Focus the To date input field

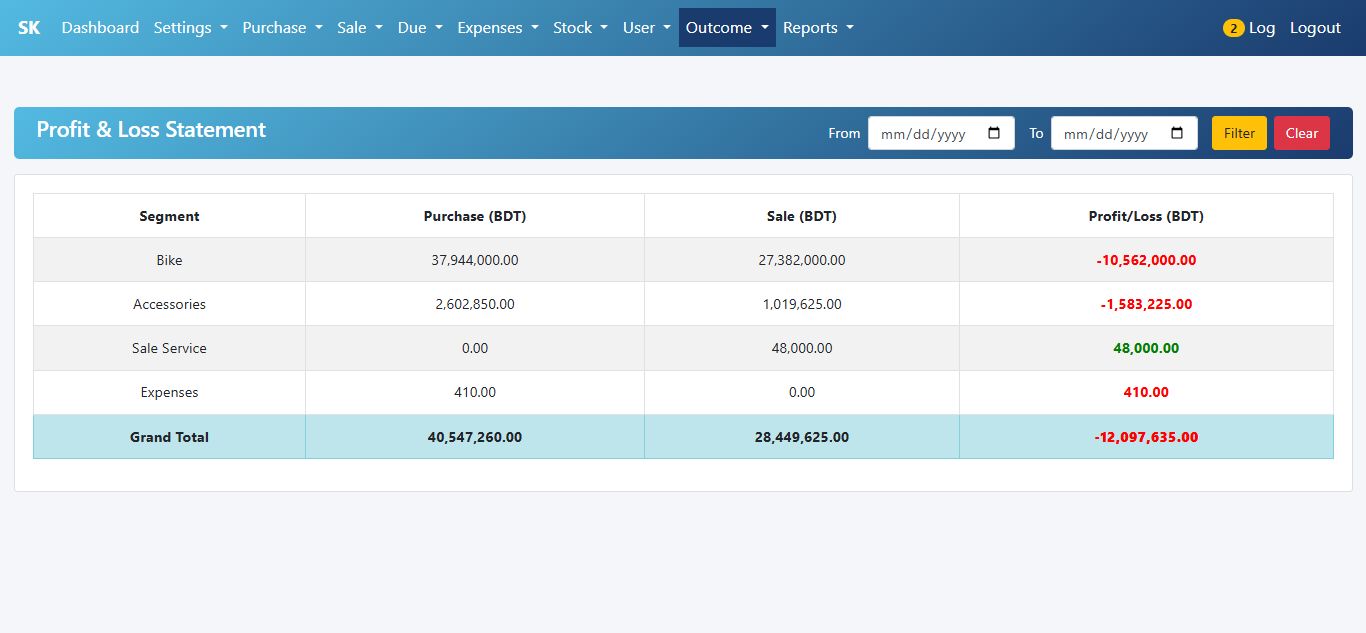coord(1108,133)
